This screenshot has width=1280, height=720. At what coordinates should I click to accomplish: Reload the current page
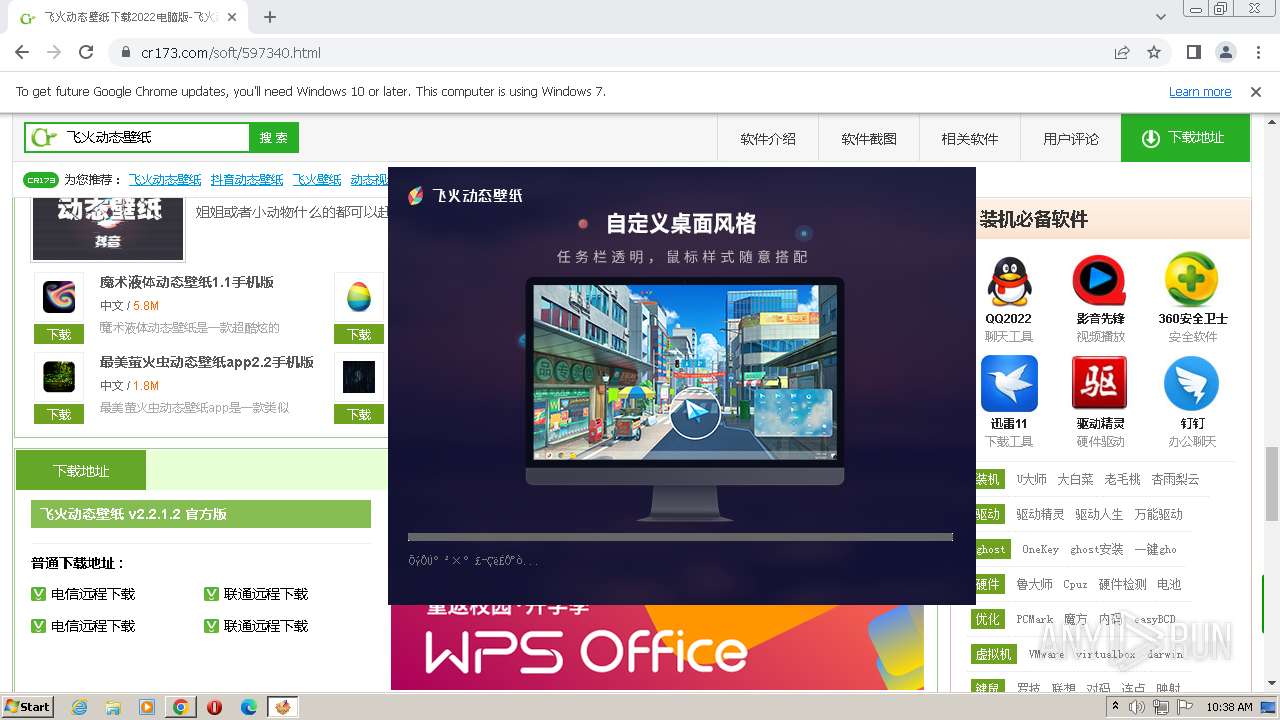[x=86, y=52]
